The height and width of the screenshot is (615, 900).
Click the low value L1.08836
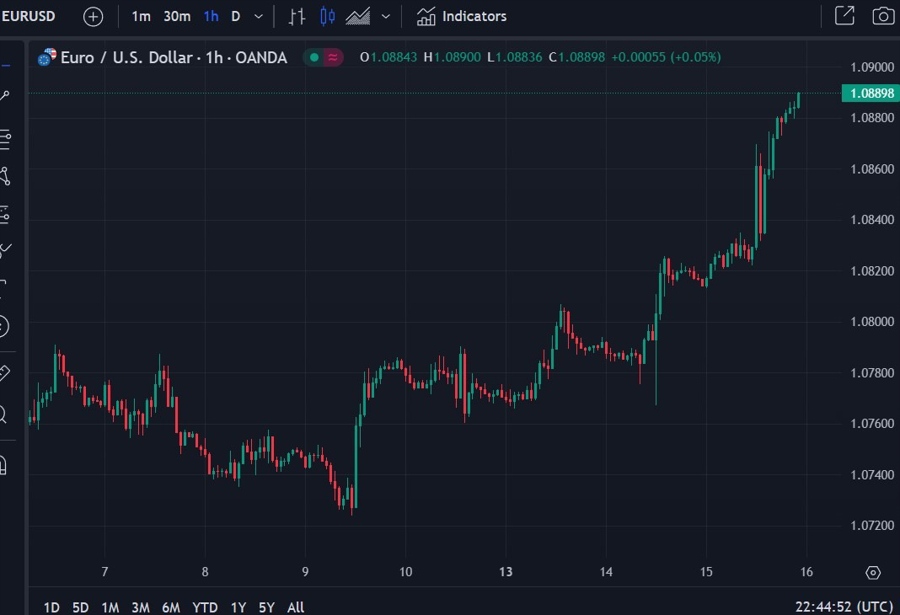pos(515,57)
